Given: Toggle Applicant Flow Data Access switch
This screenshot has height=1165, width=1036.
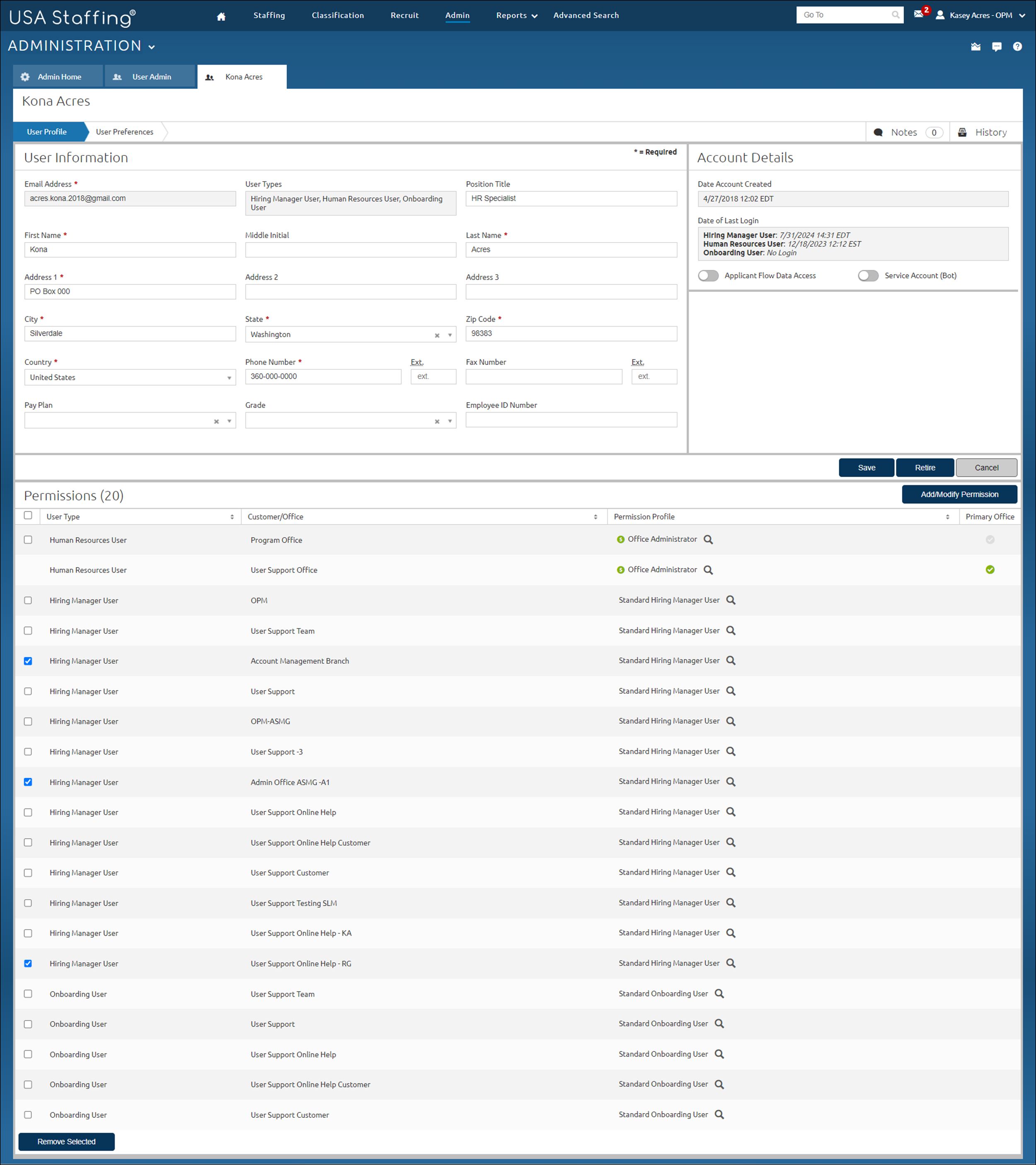Looking at the screenshot, I should pos(708,275).
